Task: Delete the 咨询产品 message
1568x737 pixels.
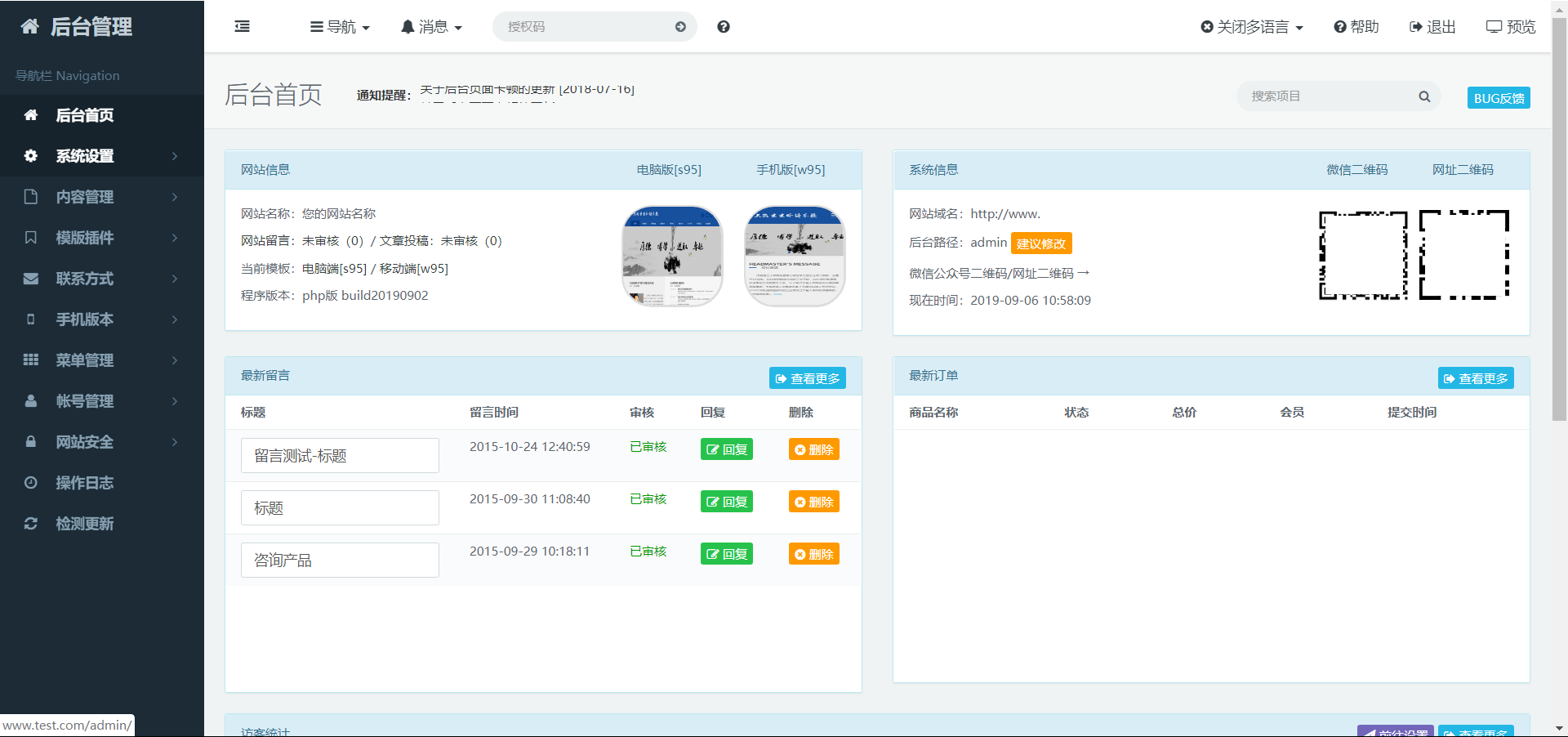Action: pos(813,554)
